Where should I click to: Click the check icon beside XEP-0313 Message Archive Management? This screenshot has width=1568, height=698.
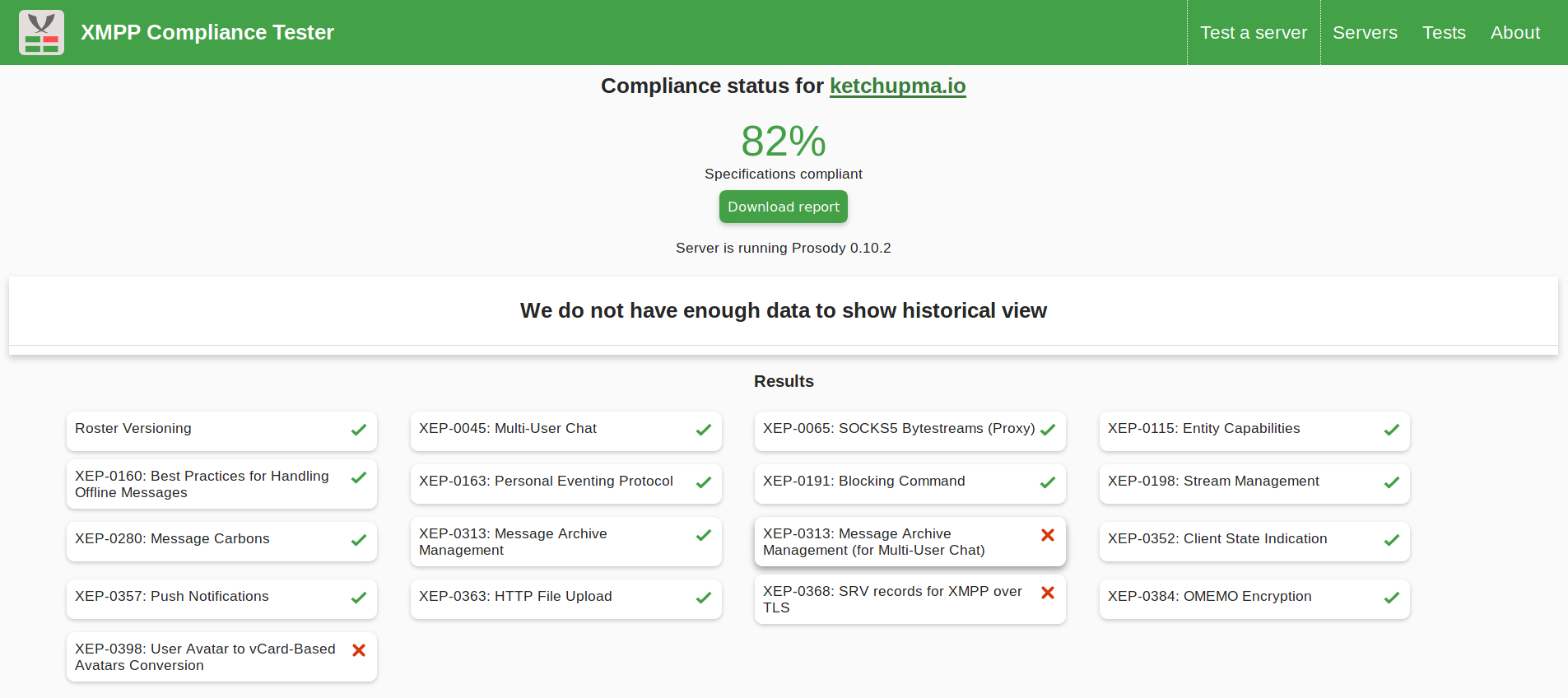(704, 535)
